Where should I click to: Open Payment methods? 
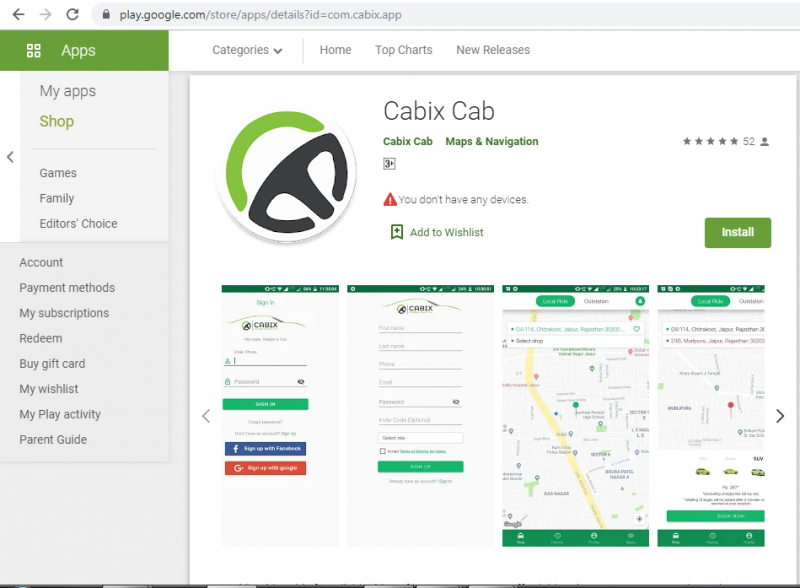point(67,288)
